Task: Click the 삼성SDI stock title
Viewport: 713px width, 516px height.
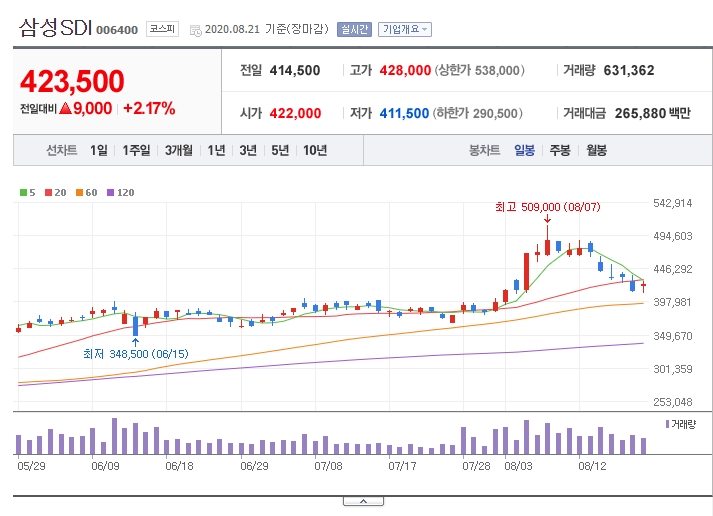Action: 55,28
